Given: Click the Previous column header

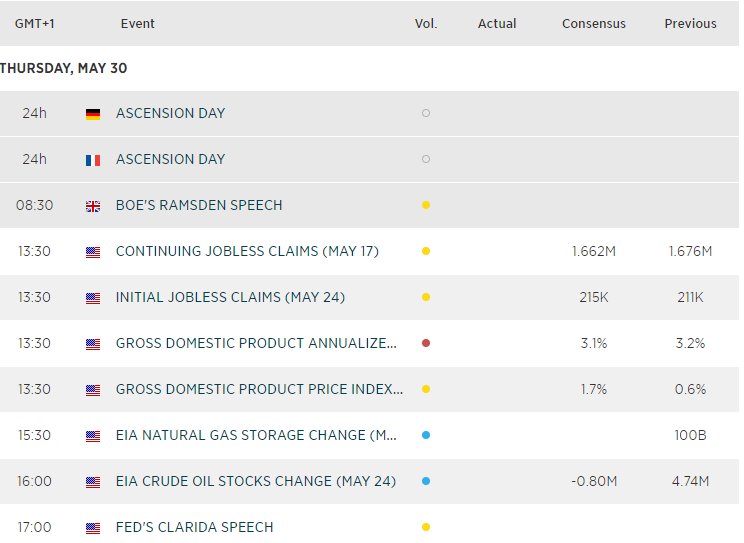Looking at the screenshot, I should pos(690,24).
